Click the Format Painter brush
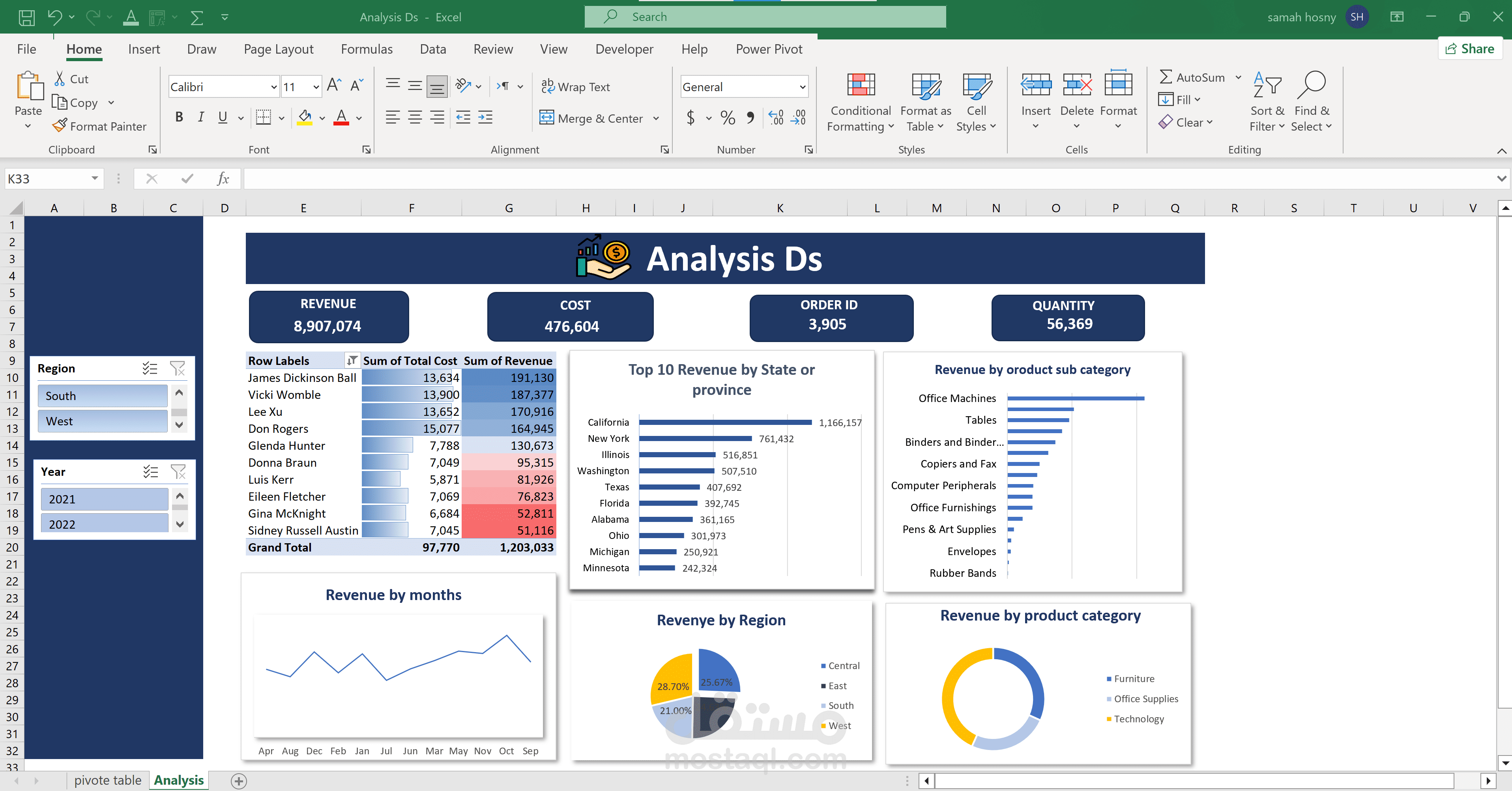Image resolution: width=1512 pixels, height=791 pixels. tap(60, 125)
